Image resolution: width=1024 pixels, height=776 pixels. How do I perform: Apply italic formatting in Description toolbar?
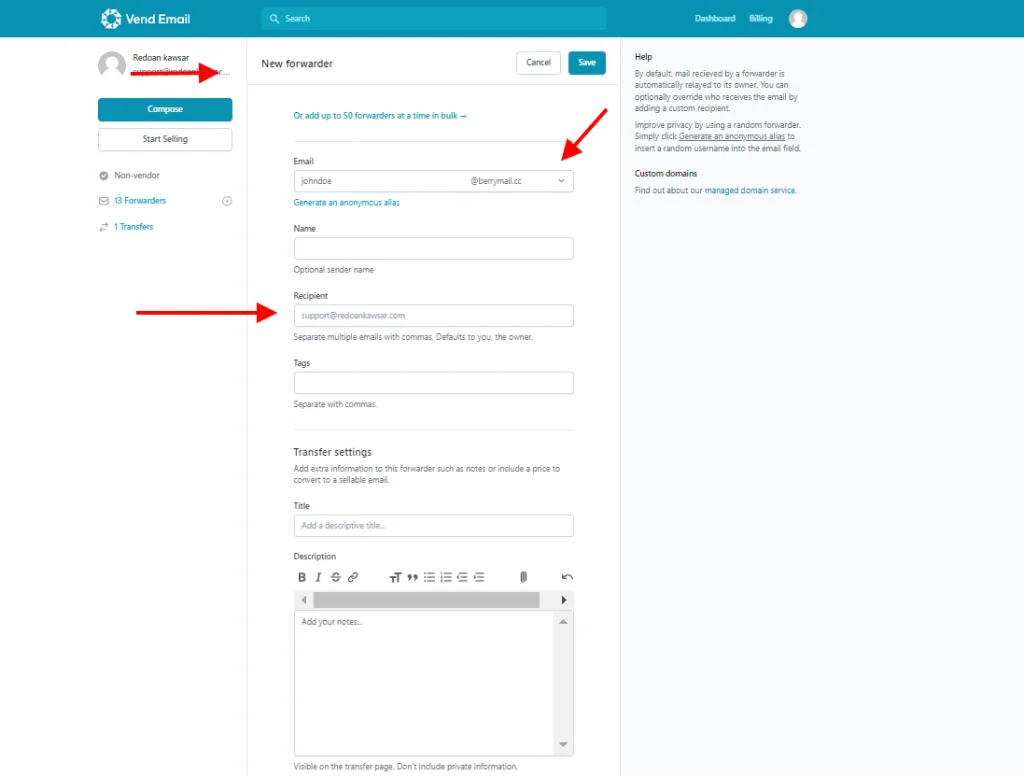[318, 577]
